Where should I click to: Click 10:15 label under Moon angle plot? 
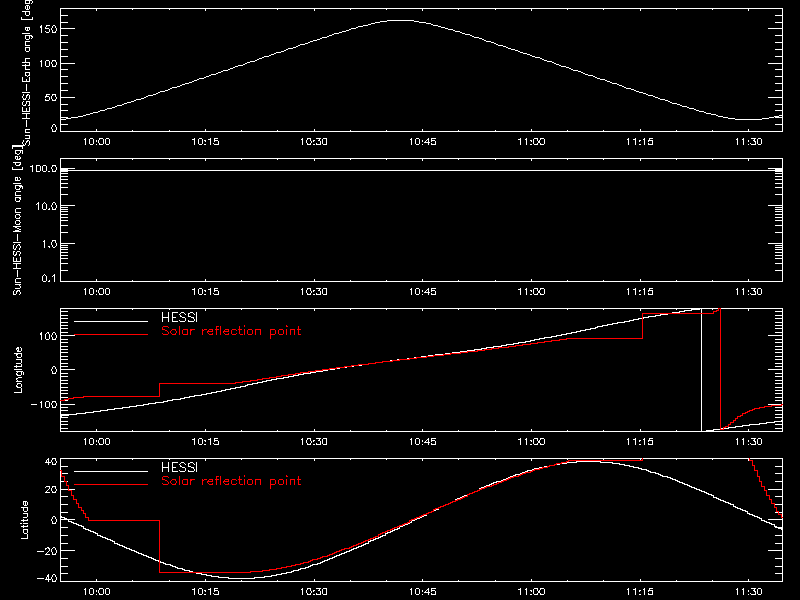click(x=205, y=292)
